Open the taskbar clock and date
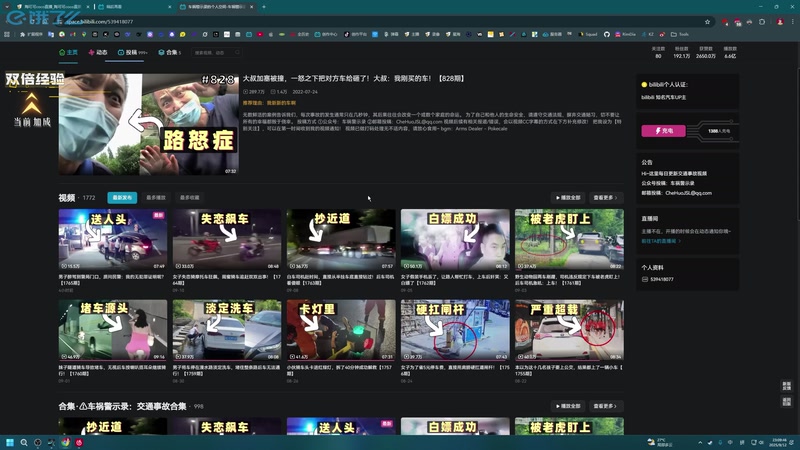The height and width of the screenshot is (450, 800). coord(779,442)
